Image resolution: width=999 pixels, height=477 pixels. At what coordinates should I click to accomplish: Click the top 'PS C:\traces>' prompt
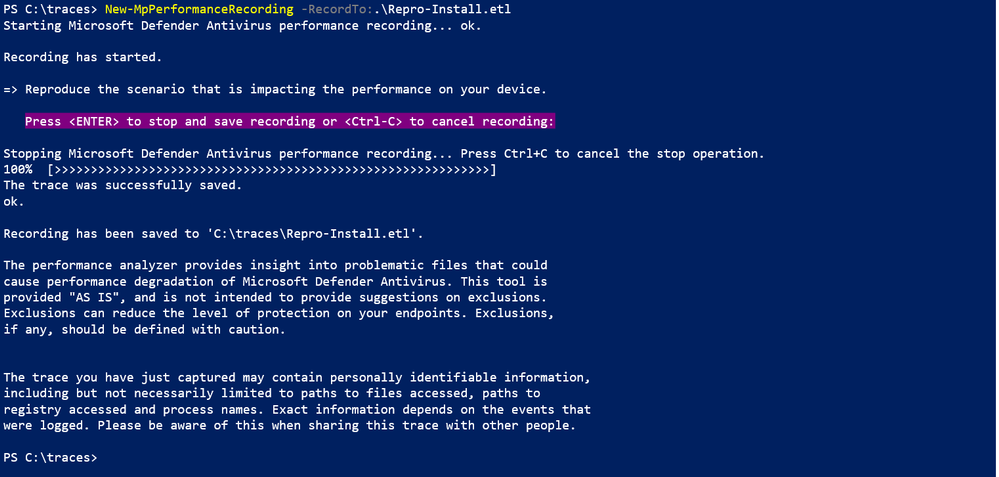[49, 8]
